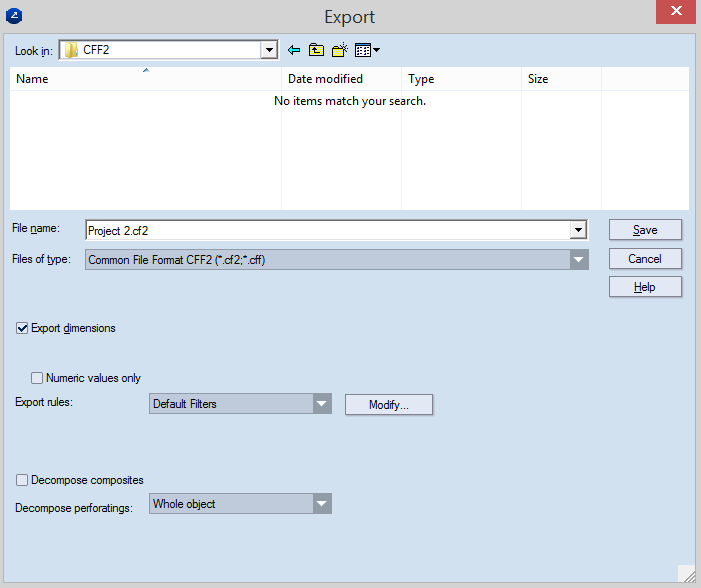Open Decompose perforatings Whole object dropdown
This screenshot has width=701, height=588.
click(x=321, y=504)
